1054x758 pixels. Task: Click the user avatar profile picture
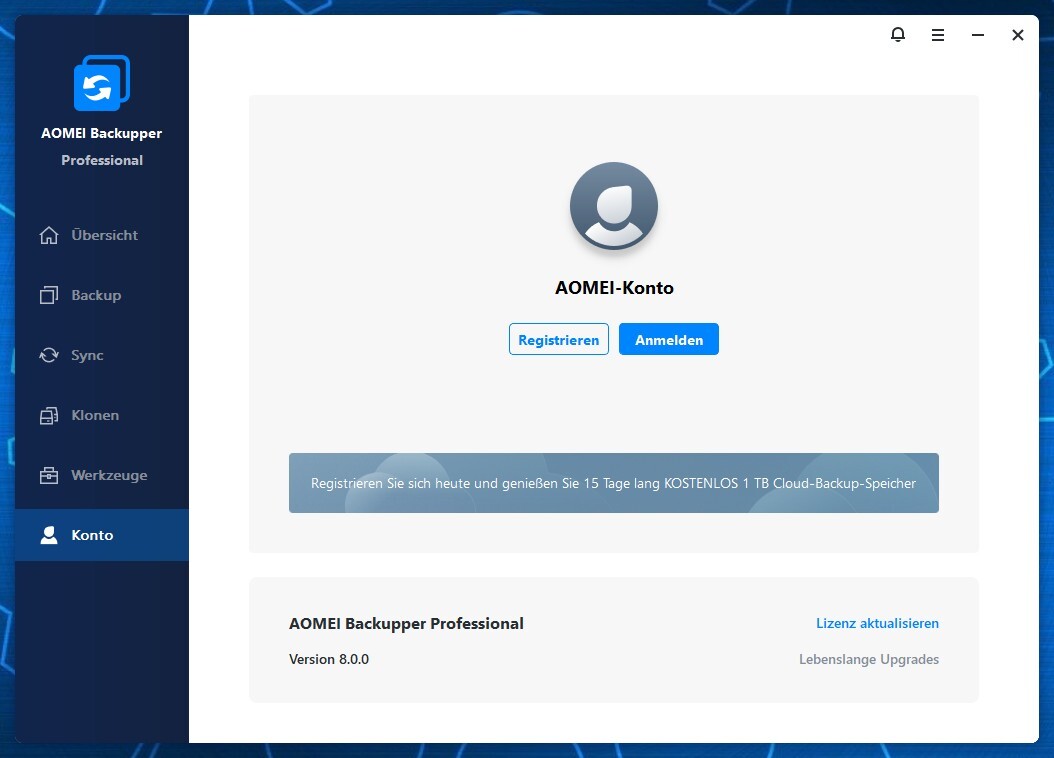tap(613, 206)
